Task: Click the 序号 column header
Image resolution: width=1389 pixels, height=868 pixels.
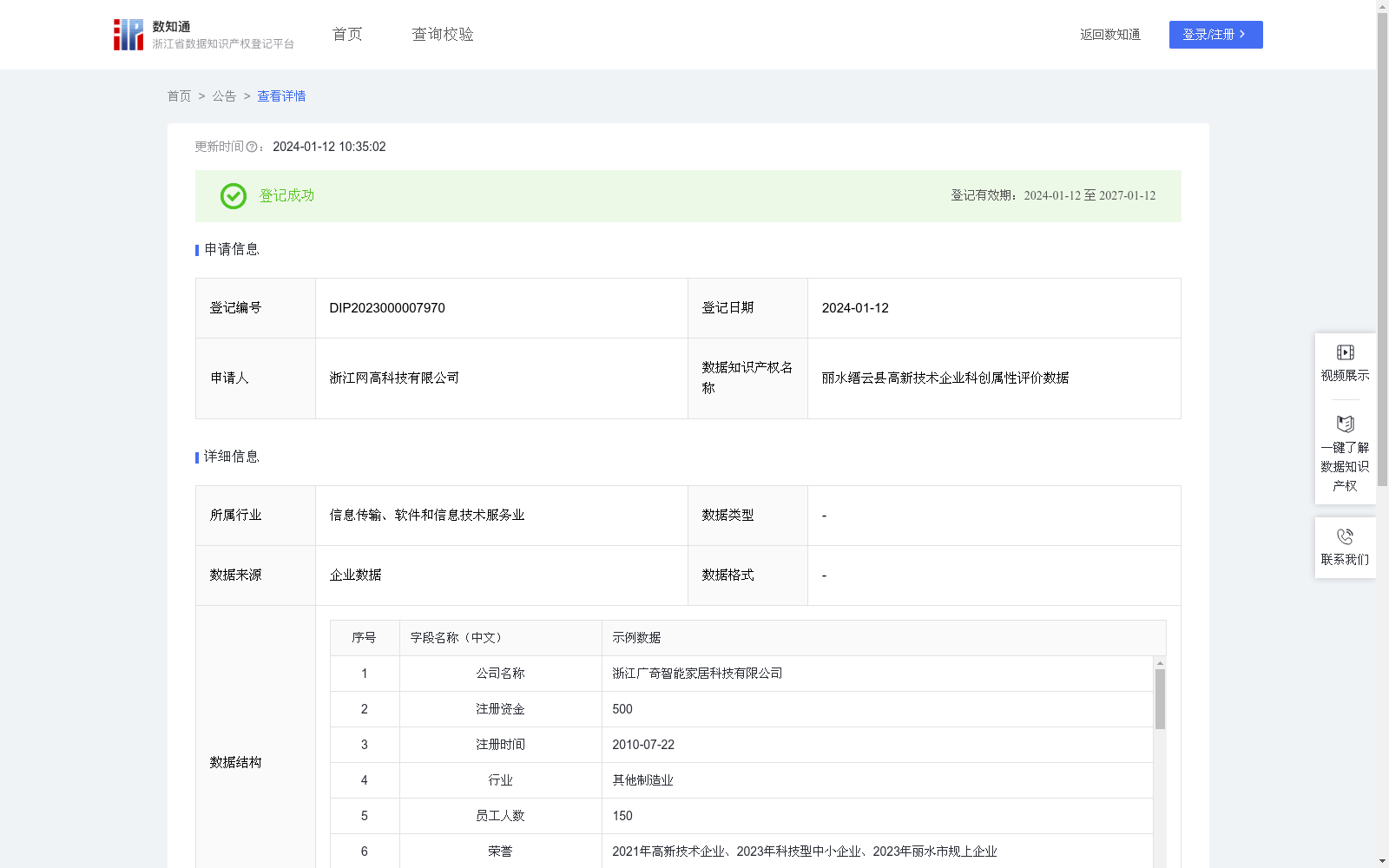Action: pyautogui.click(x=364, y=638)
